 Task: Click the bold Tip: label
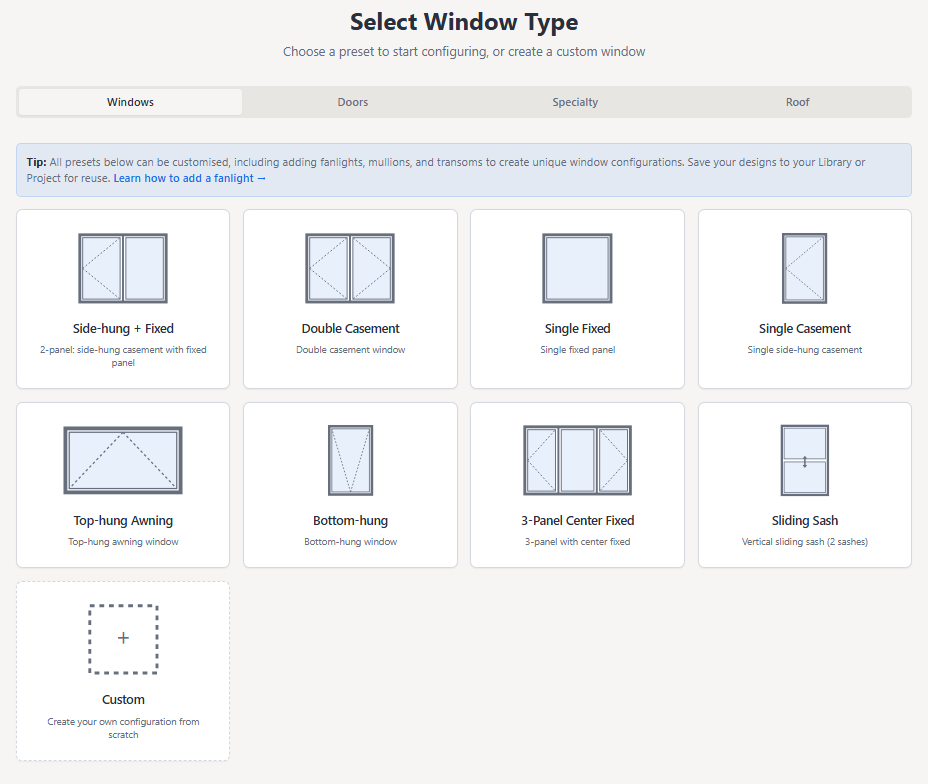36,162
